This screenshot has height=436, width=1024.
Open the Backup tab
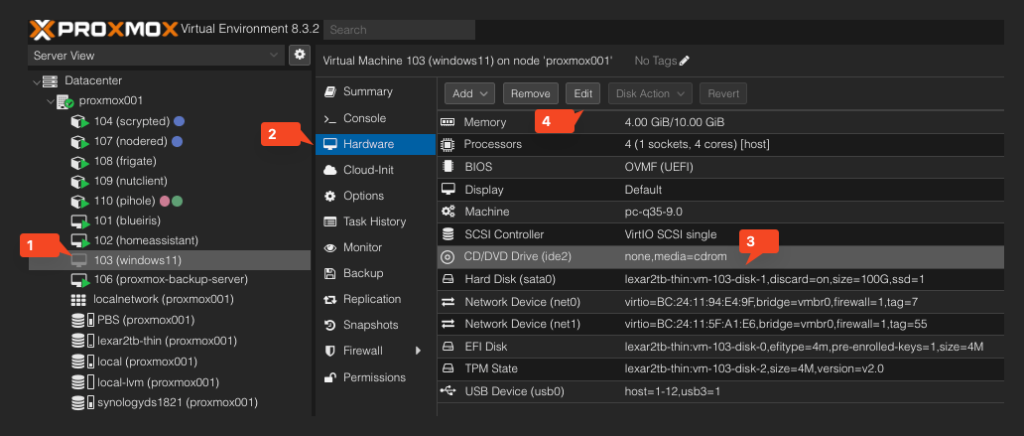376,273
